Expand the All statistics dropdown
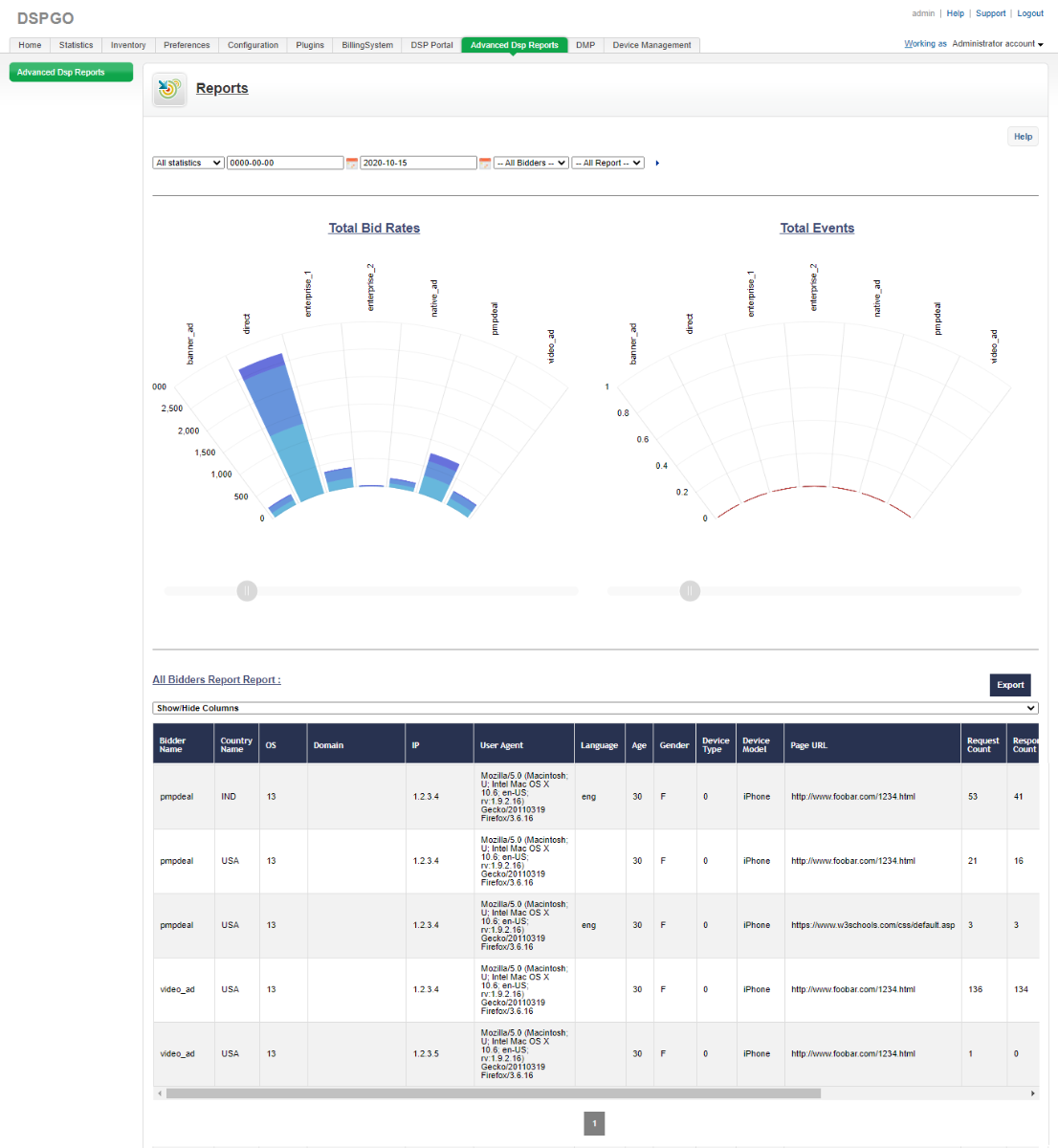This screenshot has height=1148, width=1058. pos(188,164)
